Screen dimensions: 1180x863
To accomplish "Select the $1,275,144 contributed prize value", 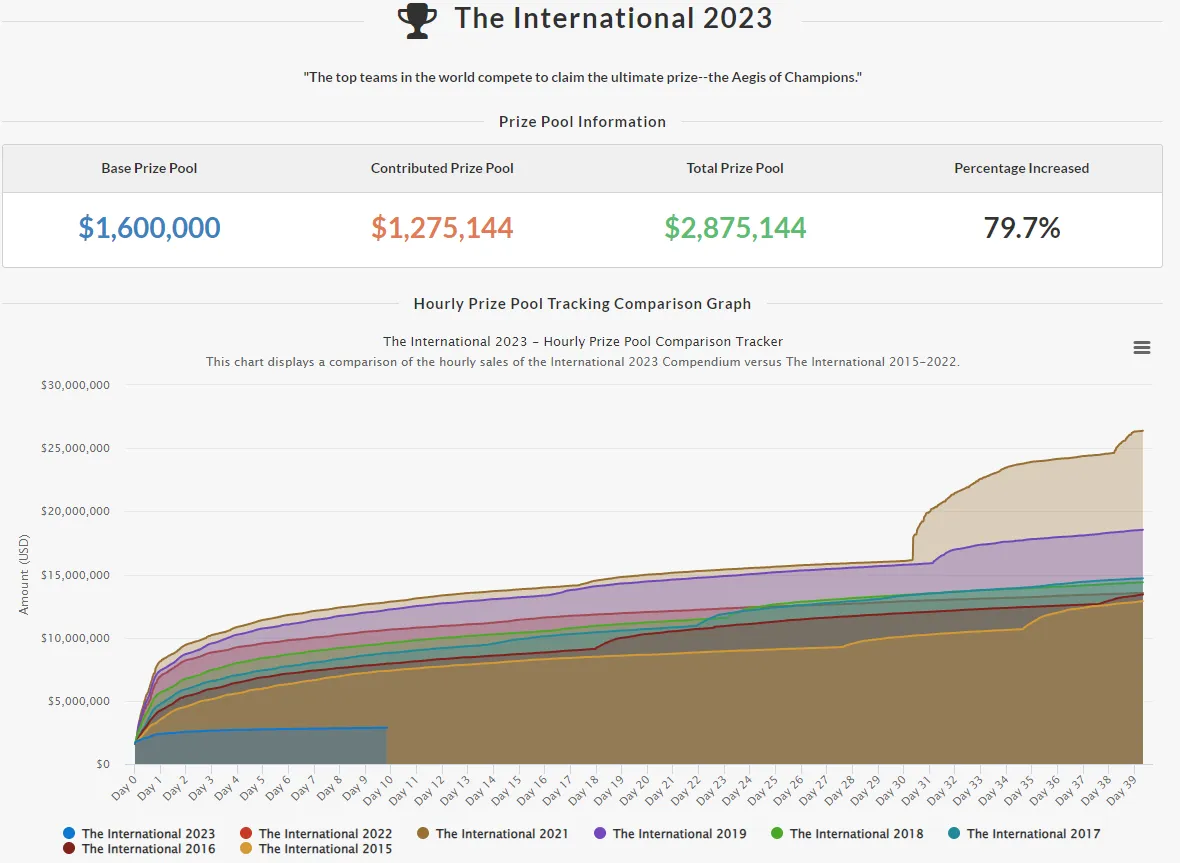I will (442, 228).
